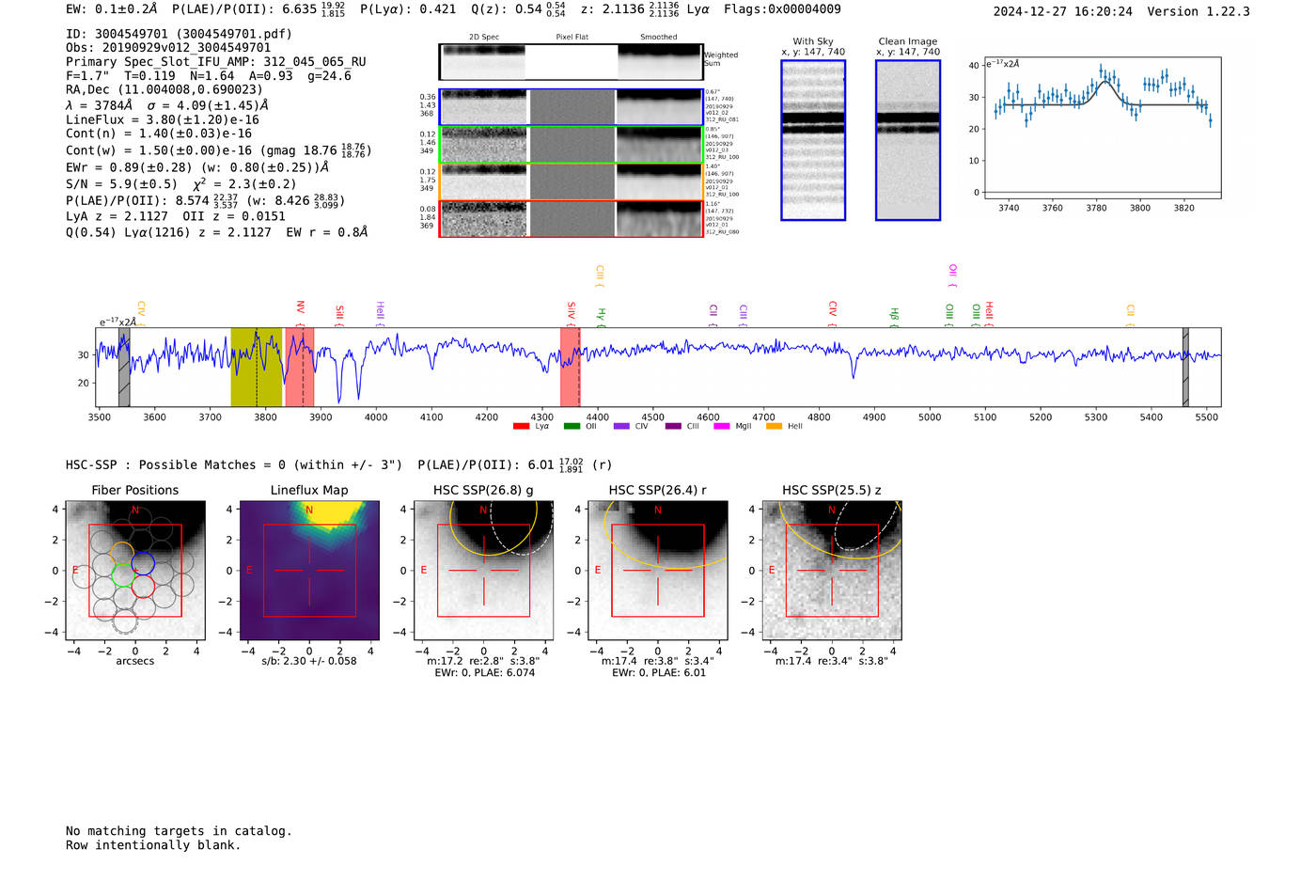The image size is (1316, 896).
Task: Click the orange fiber circle in Fiber Positions
Action: (x=121, y=553)
